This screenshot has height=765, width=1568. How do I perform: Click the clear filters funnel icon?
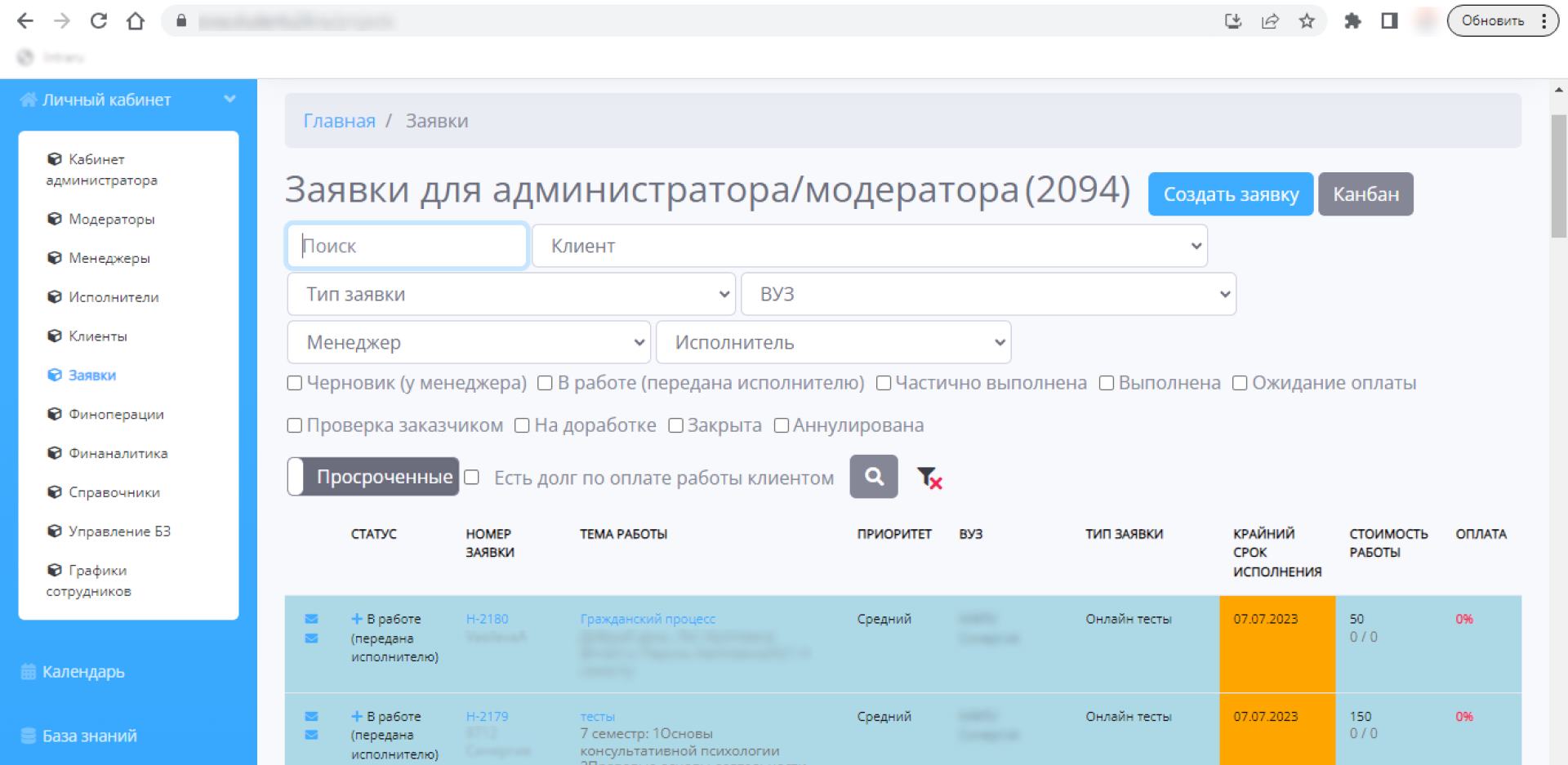[x=929, y=478]
